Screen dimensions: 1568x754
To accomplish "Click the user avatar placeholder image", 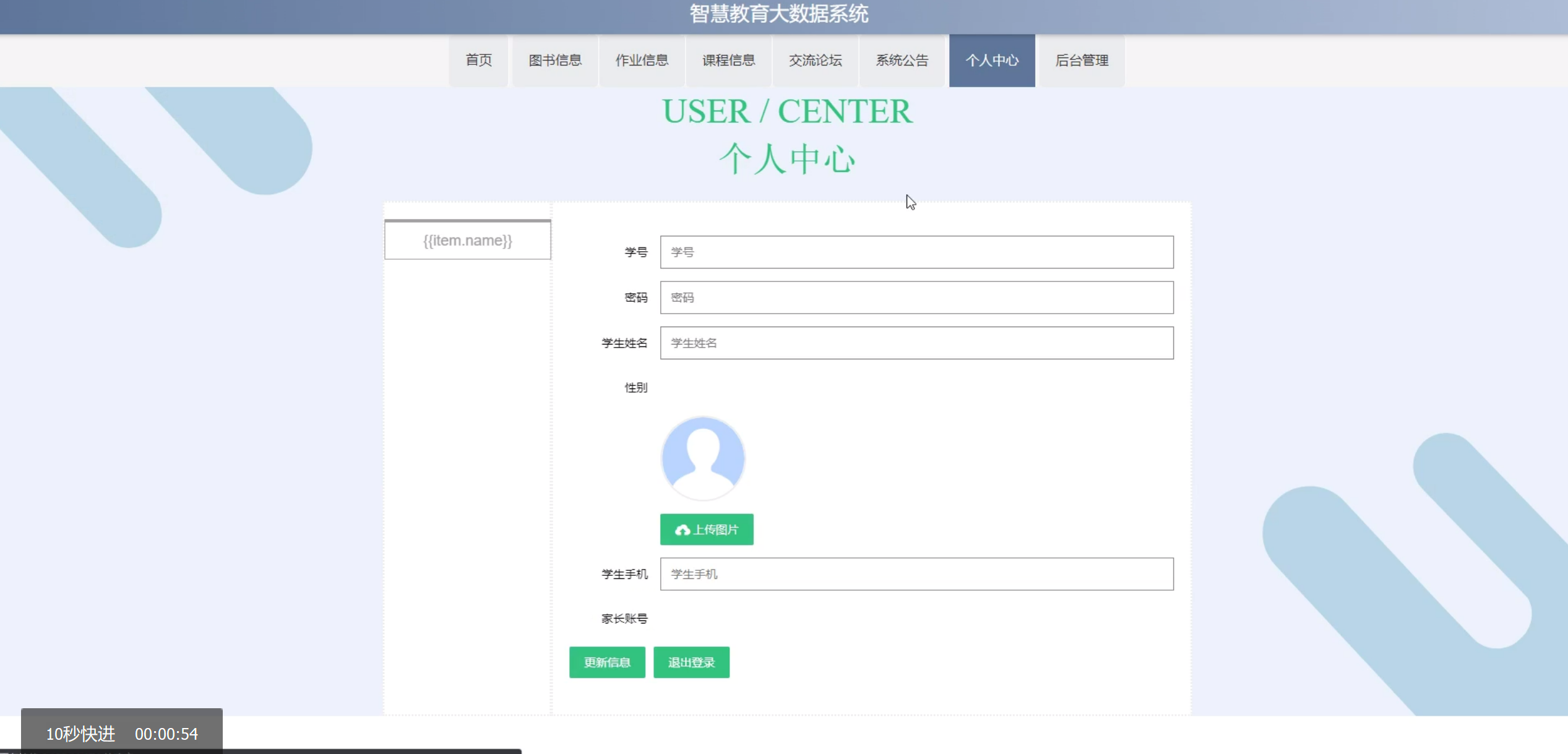I will click(x=703, y=458).
